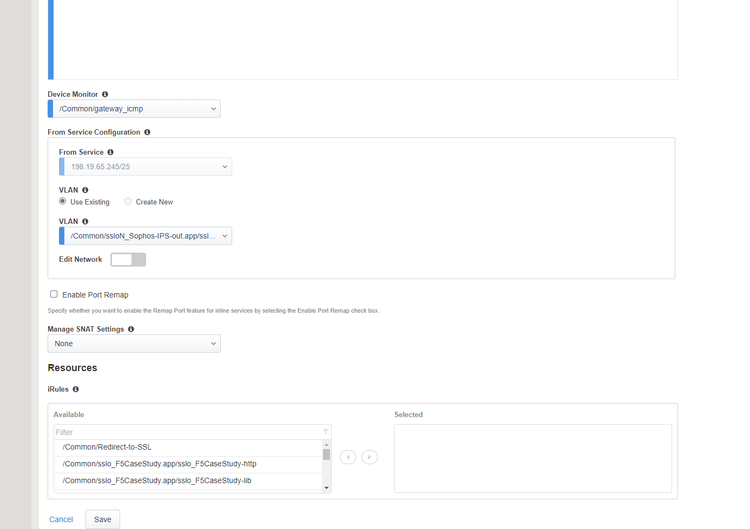Open the Manage SNAT Settings dropdown
Screen dimensions: 750x529
[x=134, y=343]
